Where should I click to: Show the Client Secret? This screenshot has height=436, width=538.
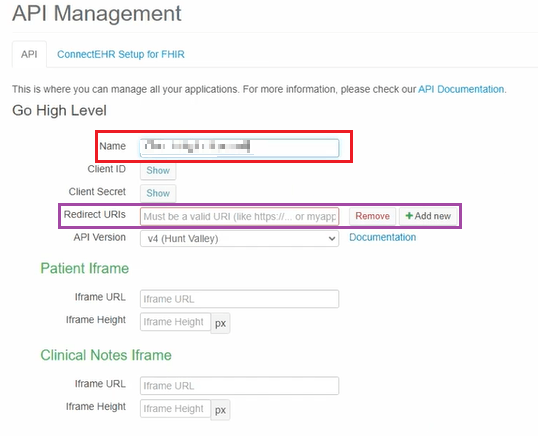coord(158,193)
